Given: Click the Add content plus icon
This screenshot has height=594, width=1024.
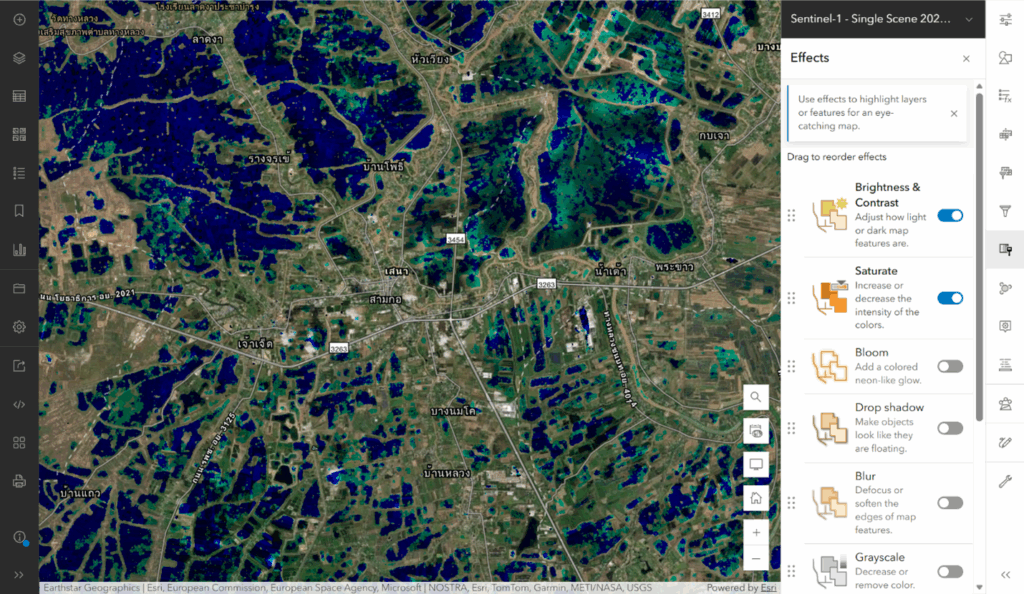Looking at the screenshot, I should point(19,19).
